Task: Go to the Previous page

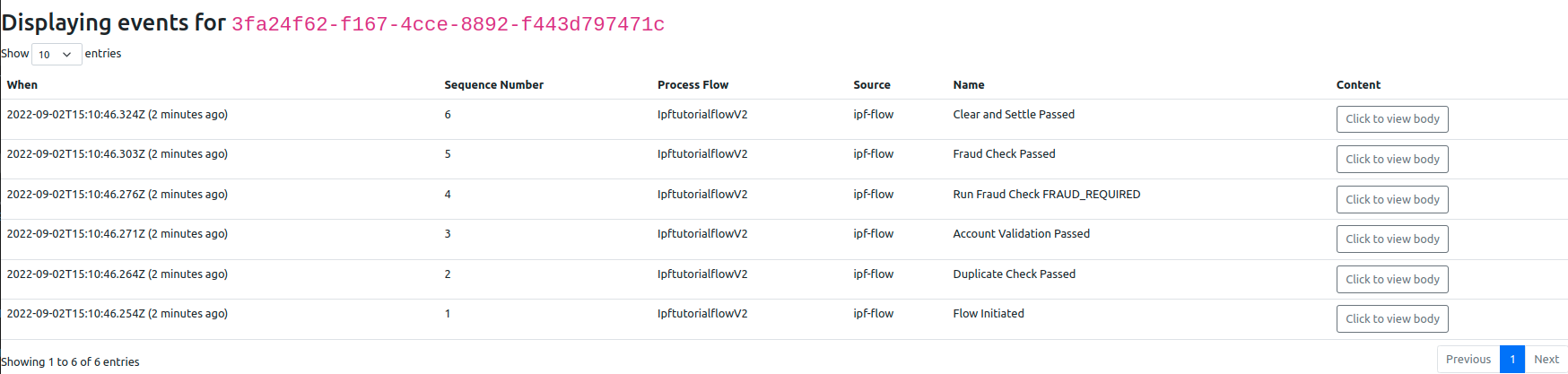Action: (1468, 360)
